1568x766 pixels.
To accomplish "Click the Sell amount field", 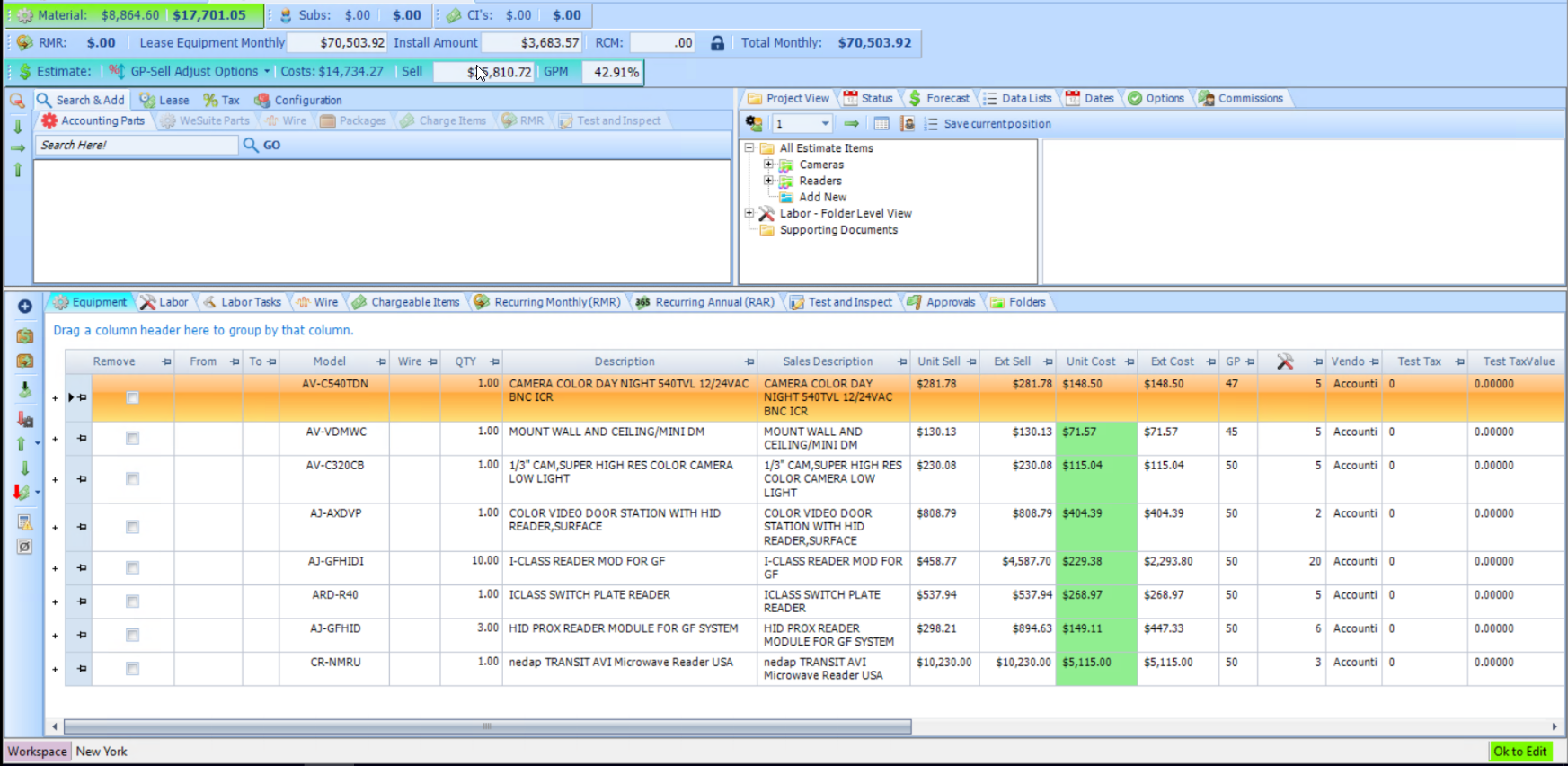I will coord(483,72).
